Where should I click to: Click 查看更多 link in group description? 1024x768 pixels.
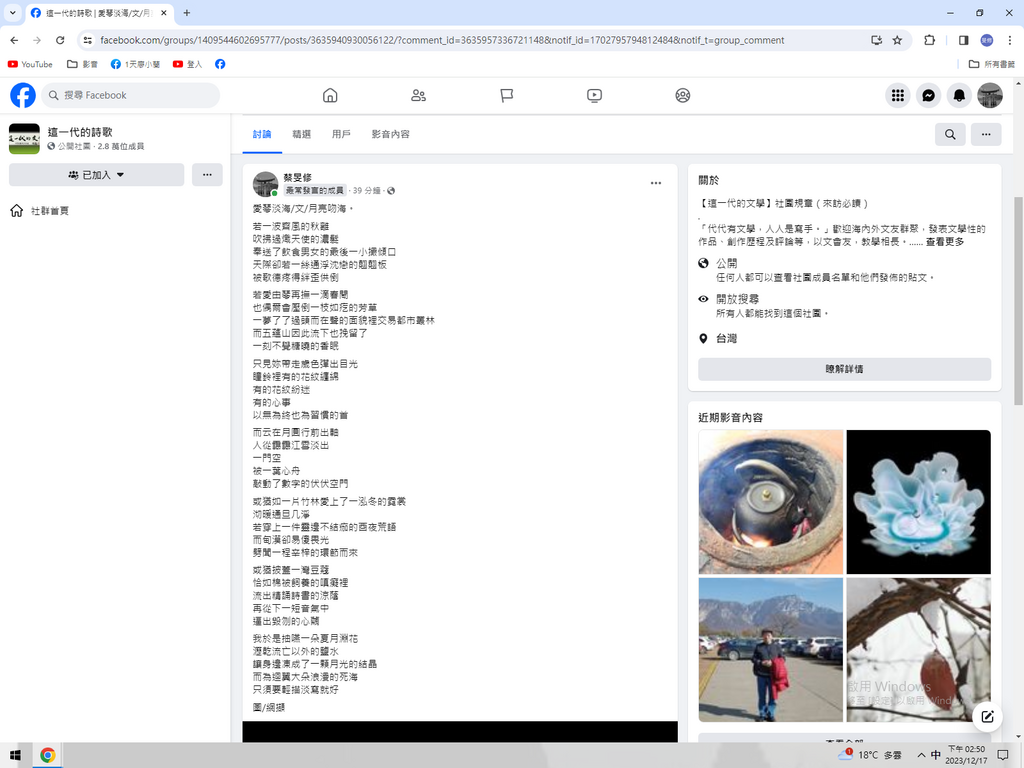(x=945, y=242)
